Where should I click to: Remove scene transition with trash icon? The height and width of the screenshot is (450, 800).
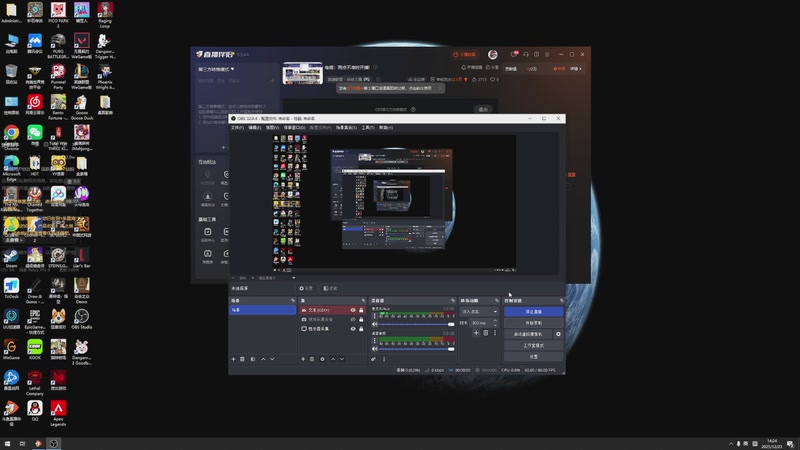[x=486, y=333]
